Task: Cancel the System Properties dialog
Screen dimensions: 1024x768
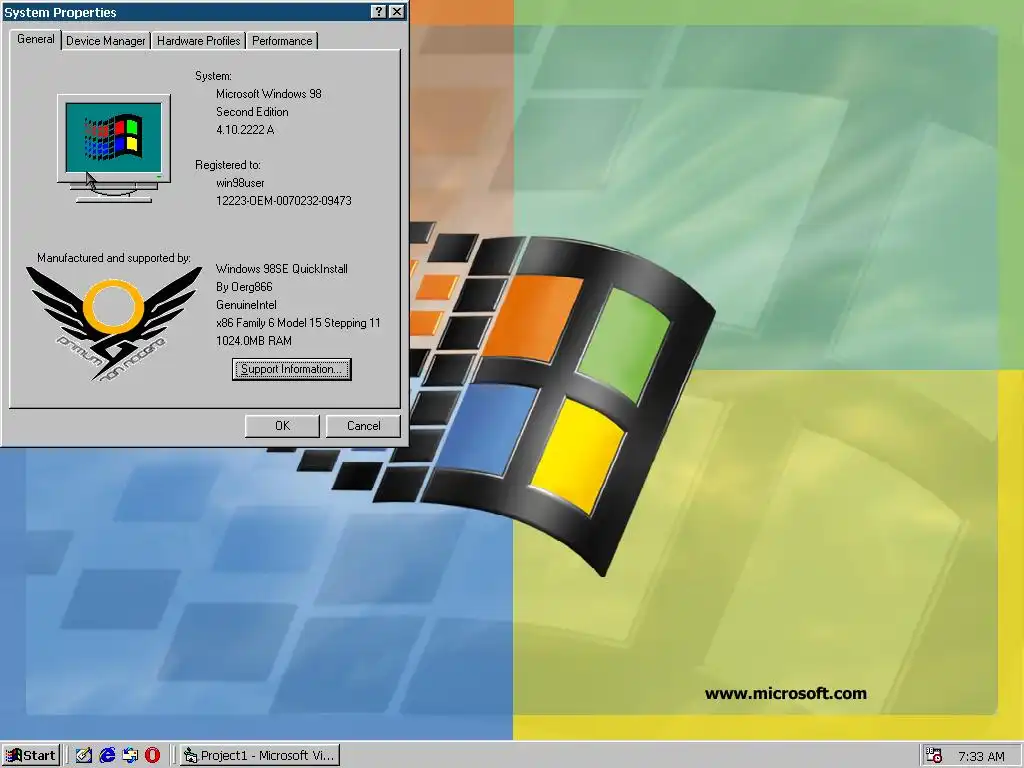Action: coord(363,426)
